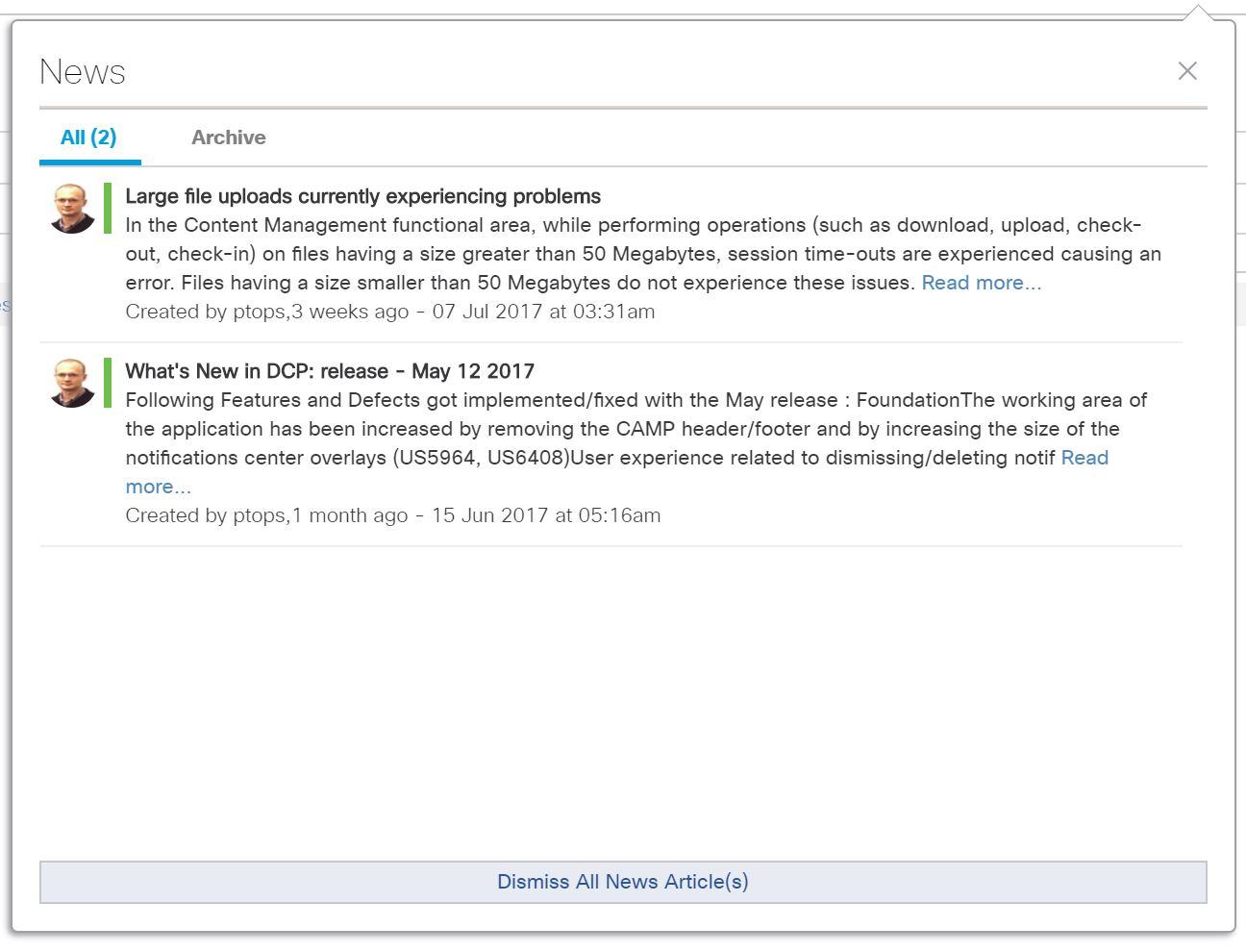The width and height of the screenshot is (1246, 952).
Task: Dismiss All News Article(s)
Action: pyautogui.click(x=623, y=882)
